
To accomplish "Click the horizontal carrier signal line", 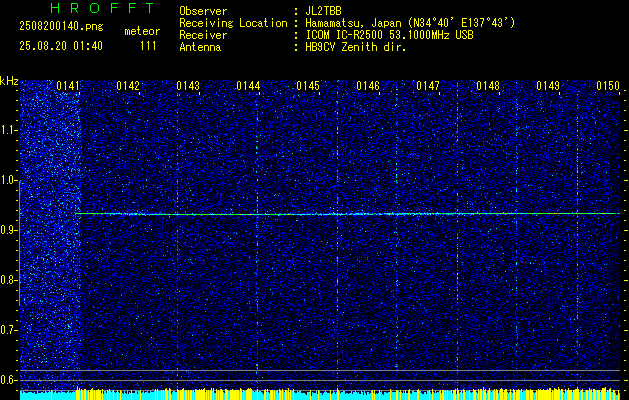I will tap(347, 214).
